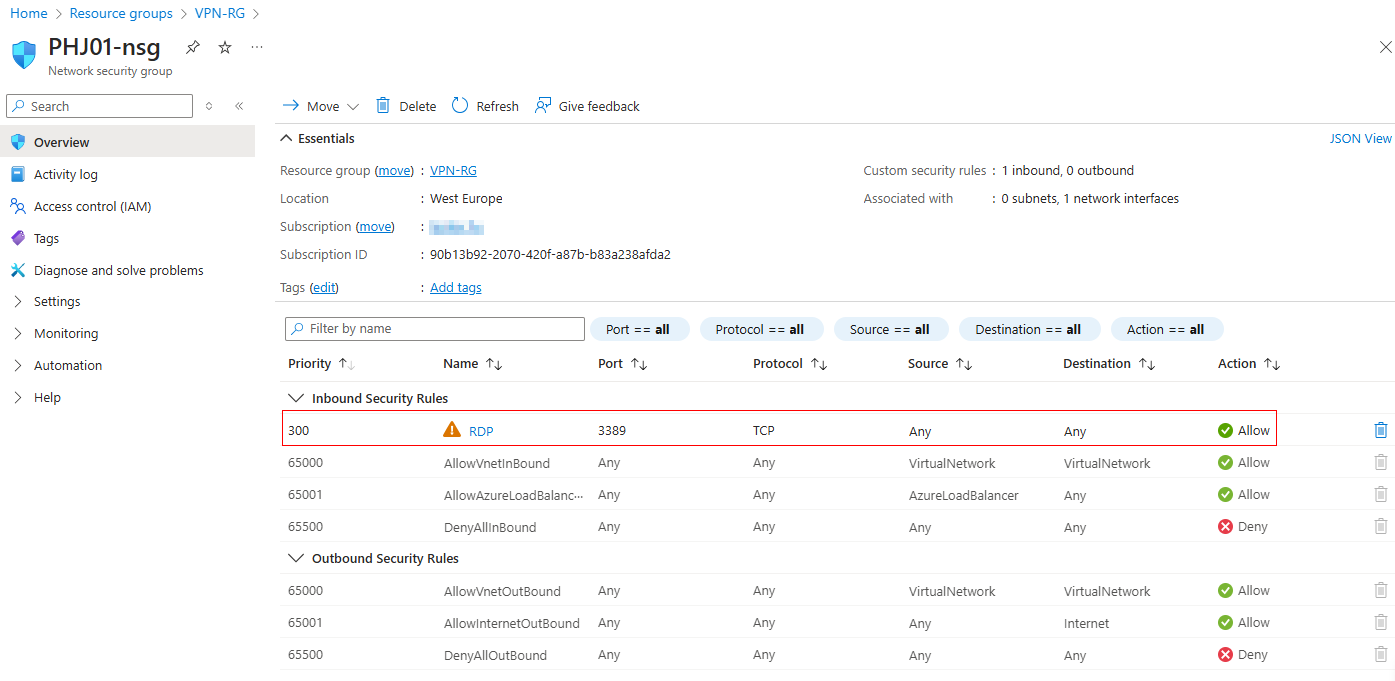This screenshot has height=681, width=1395.
Task: Open the more options ellipsis next to title
Action: pos(257,47)
